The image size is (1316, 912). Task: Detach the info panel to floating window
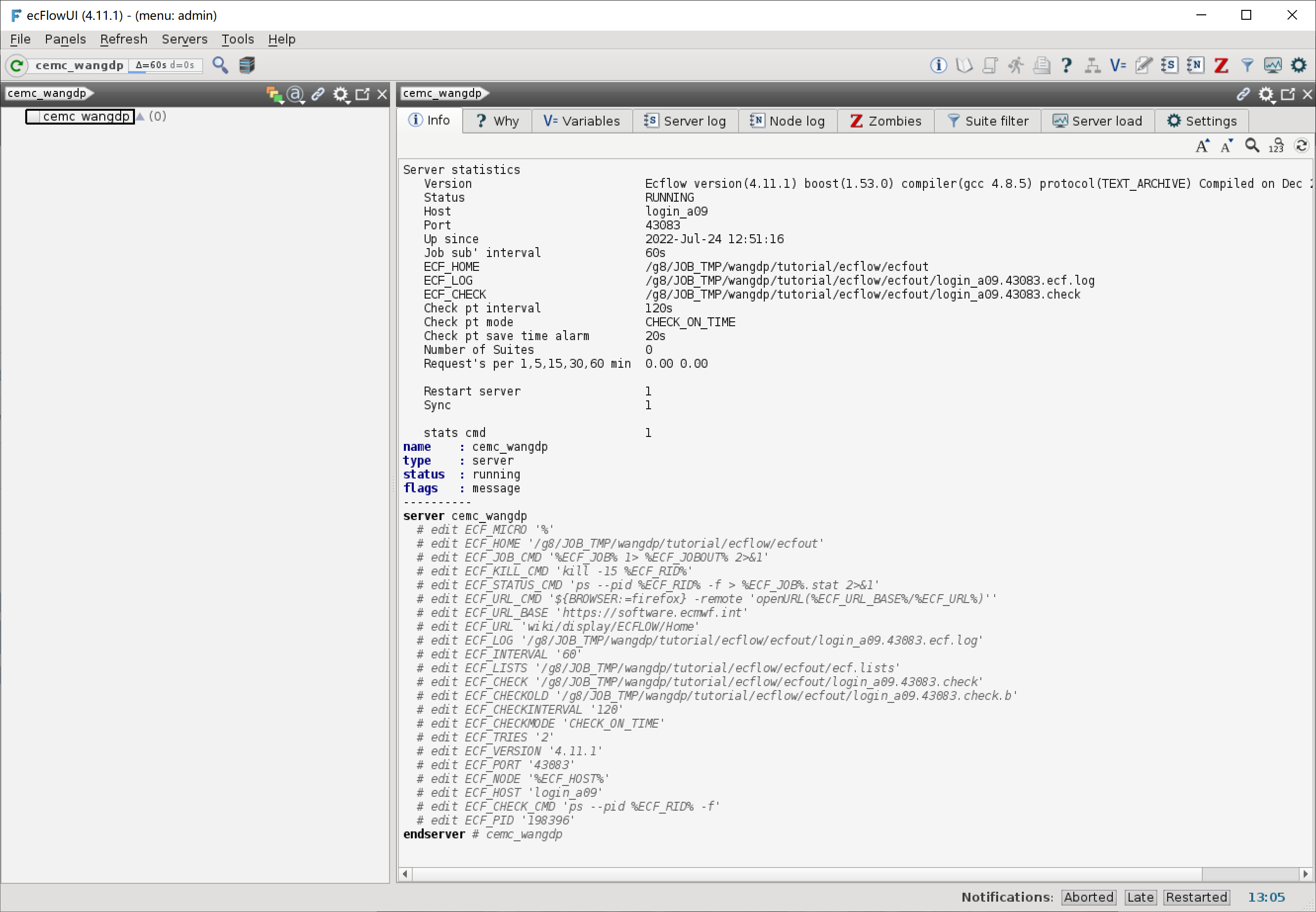pyautogui.click(x=1287, y=94)
